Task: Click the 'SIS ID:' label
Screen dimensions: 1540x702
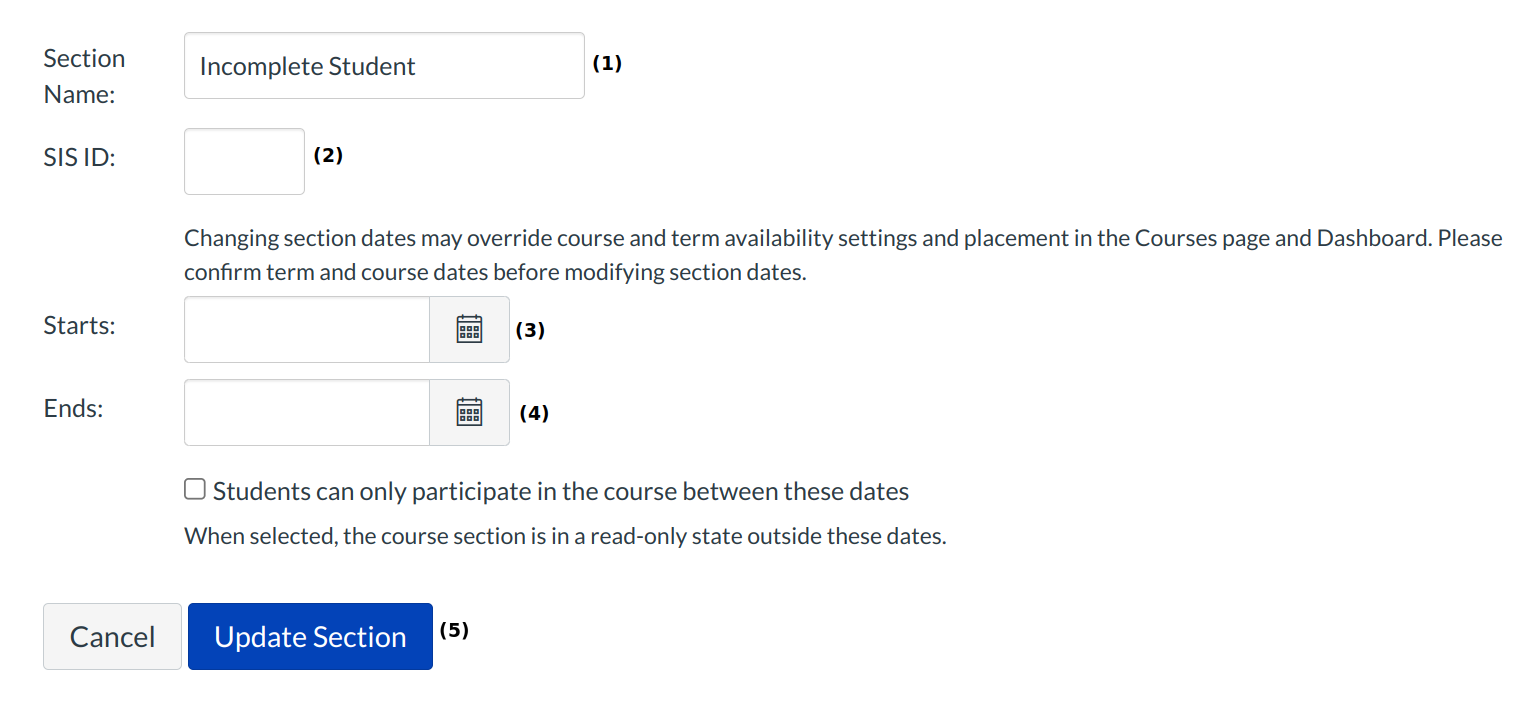Action: pos(80,158)
